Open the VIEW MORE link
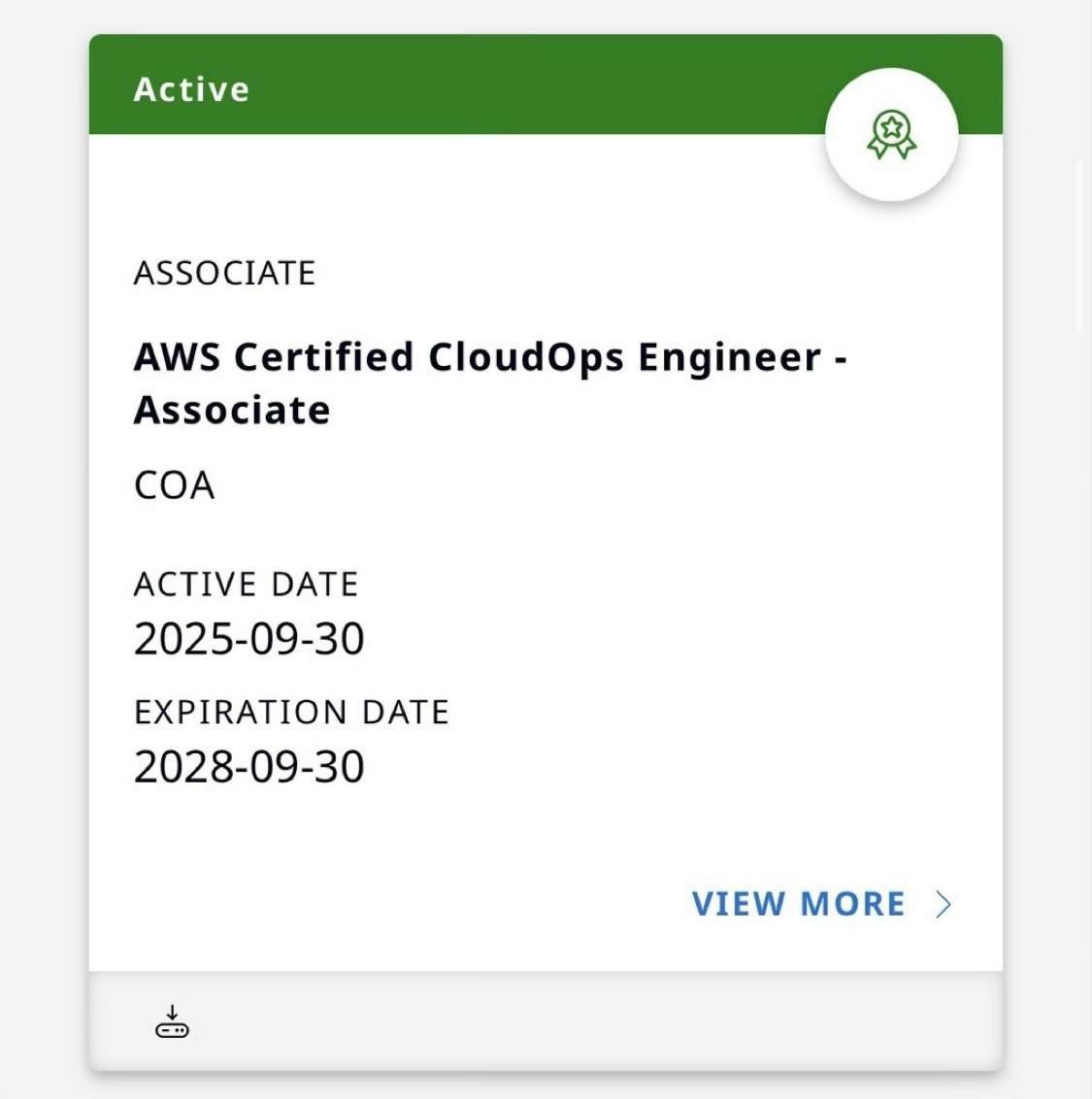The height and width of the screenshot is (1099, 1092). (798, 904)
